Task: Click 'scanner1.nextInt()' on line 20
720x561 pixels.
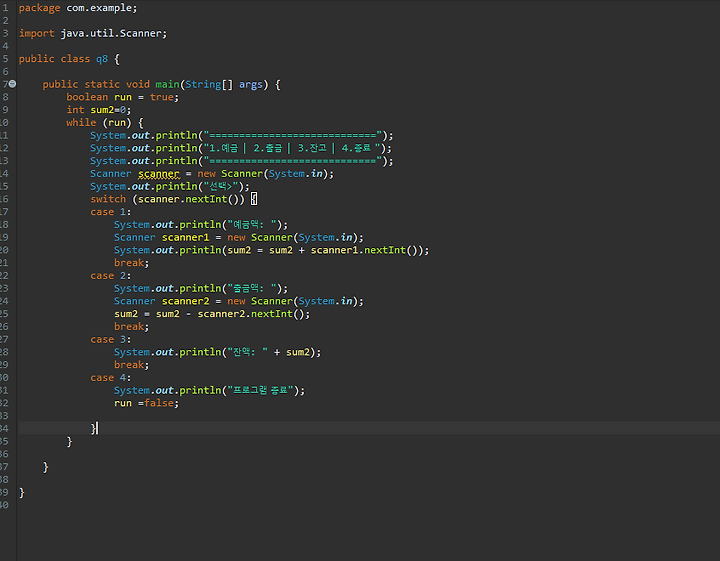Action: [365, 250]
